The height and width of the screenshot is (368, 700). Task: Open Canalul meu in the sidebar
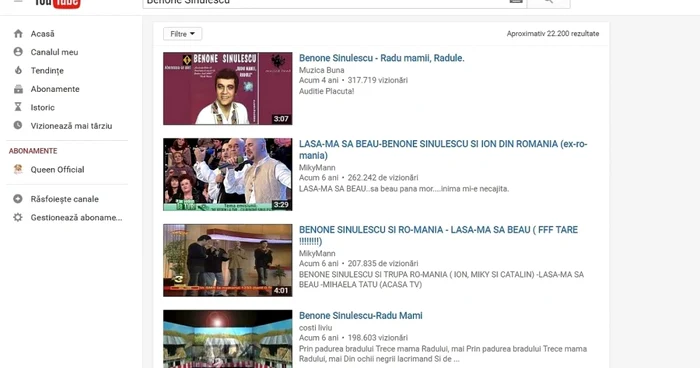pos(54,52)
